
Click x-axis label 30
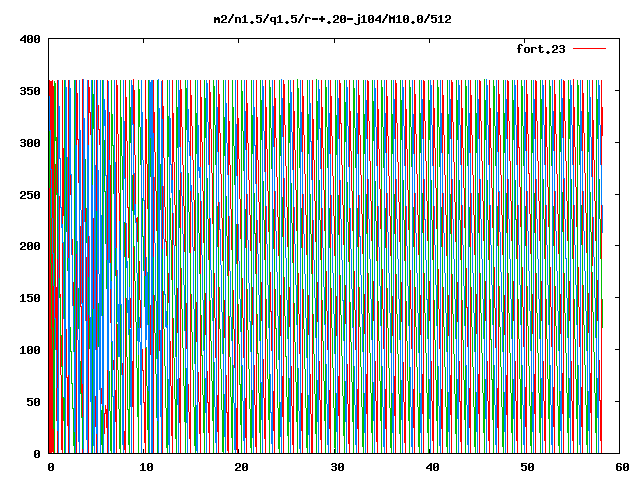(337, 467)
